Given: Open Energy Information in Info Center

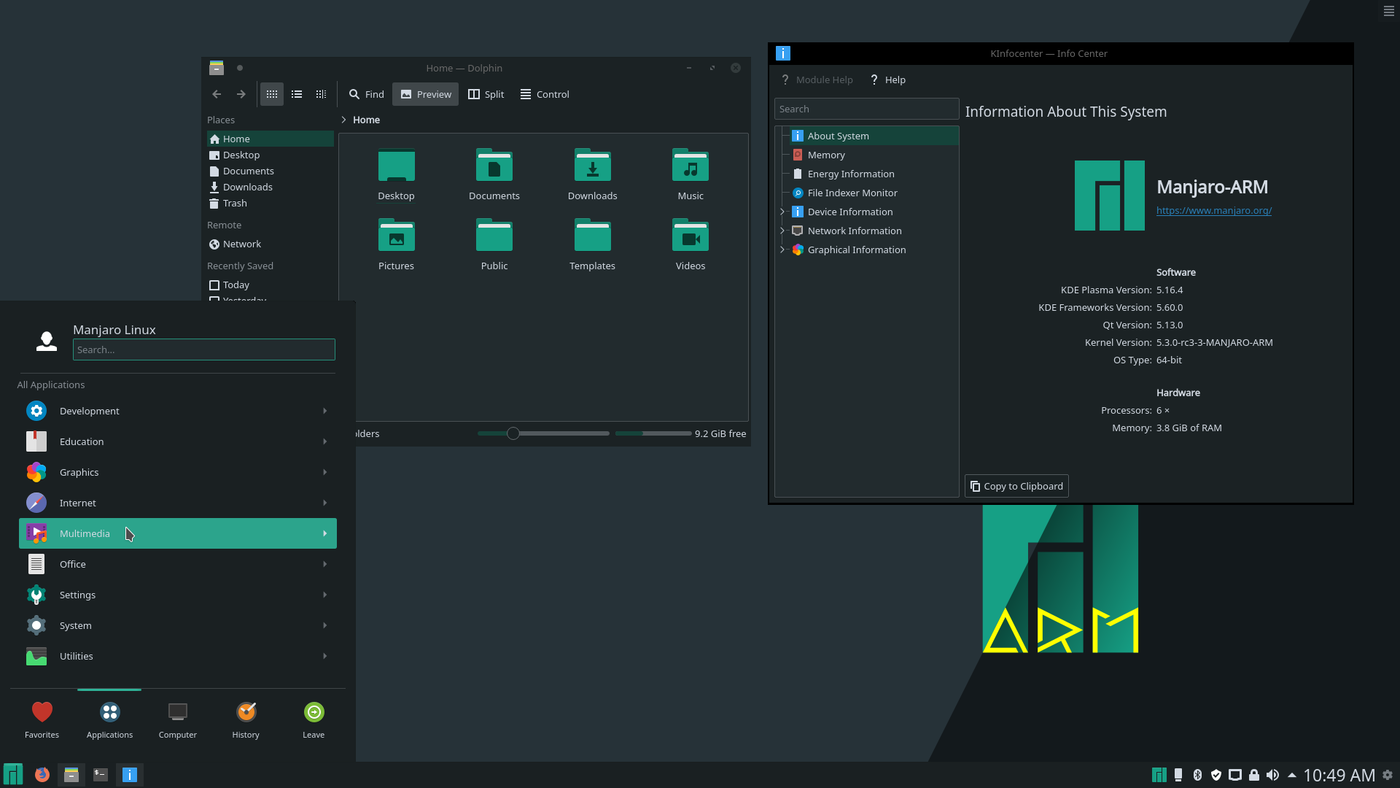Looking at the screenshot, I should point(849,173).
